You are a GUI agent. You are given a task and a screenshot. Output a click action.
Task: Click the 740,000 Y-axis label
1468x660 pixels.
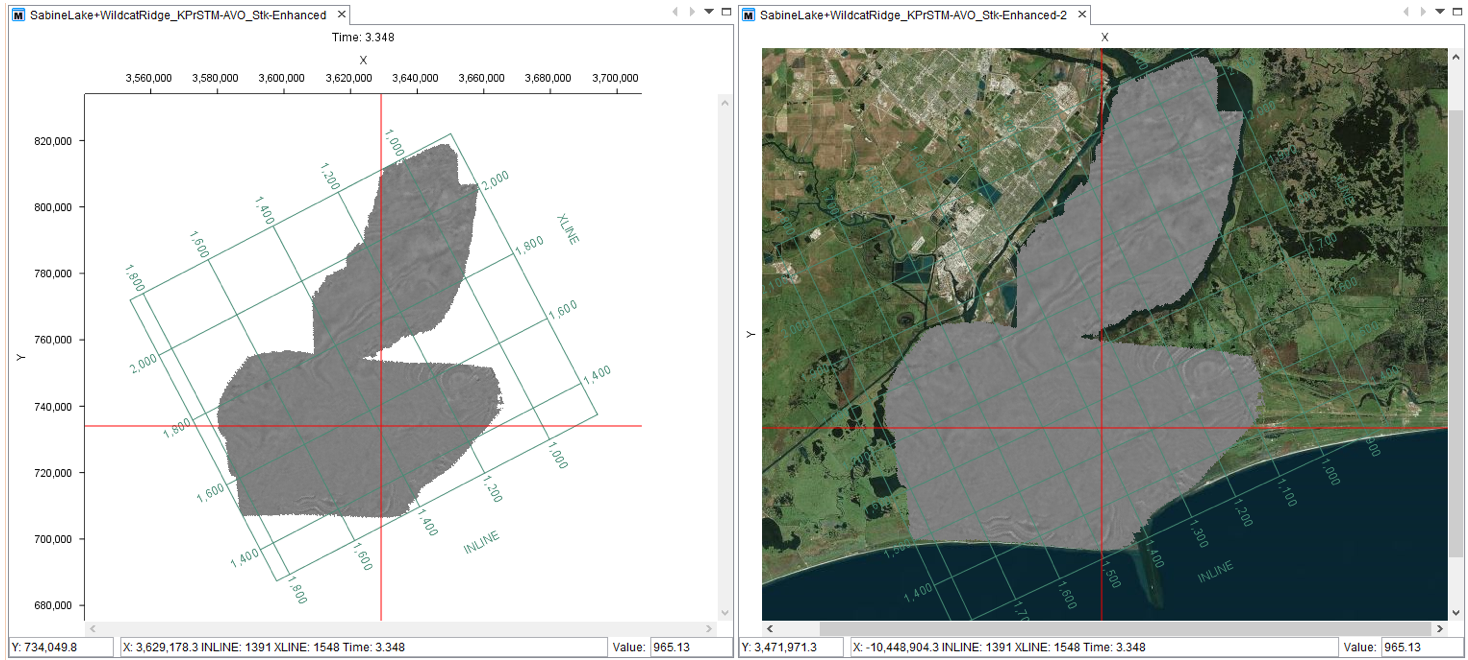pos(53,406)
